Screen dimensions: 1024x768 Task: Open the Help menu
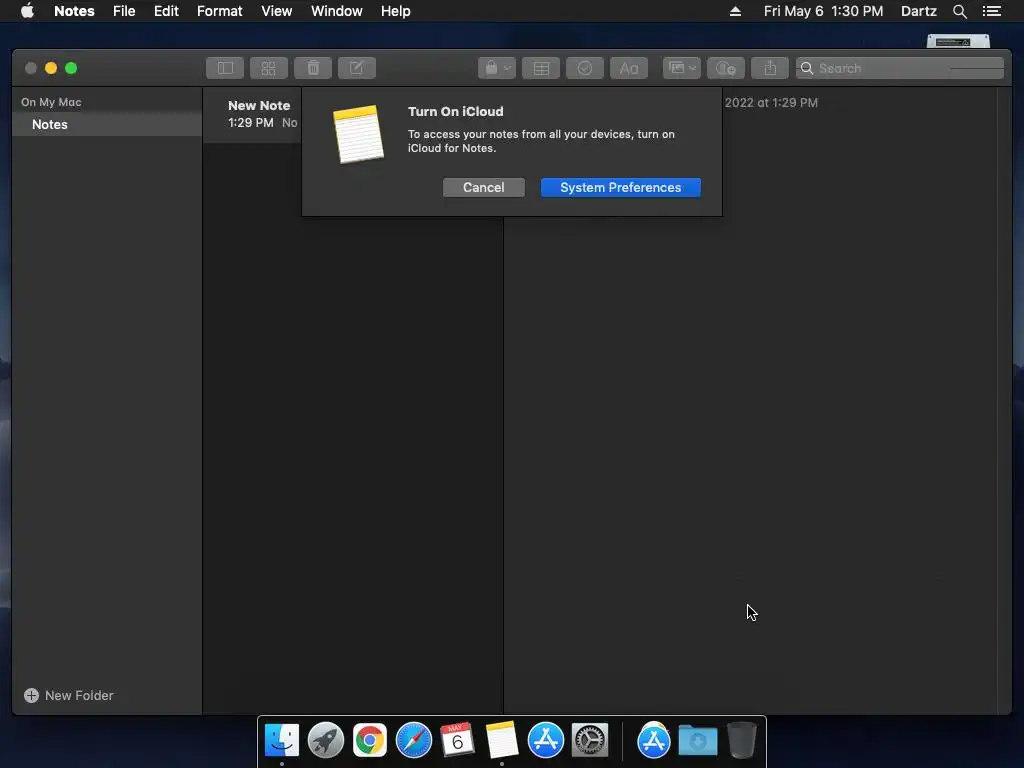[396, 11]
